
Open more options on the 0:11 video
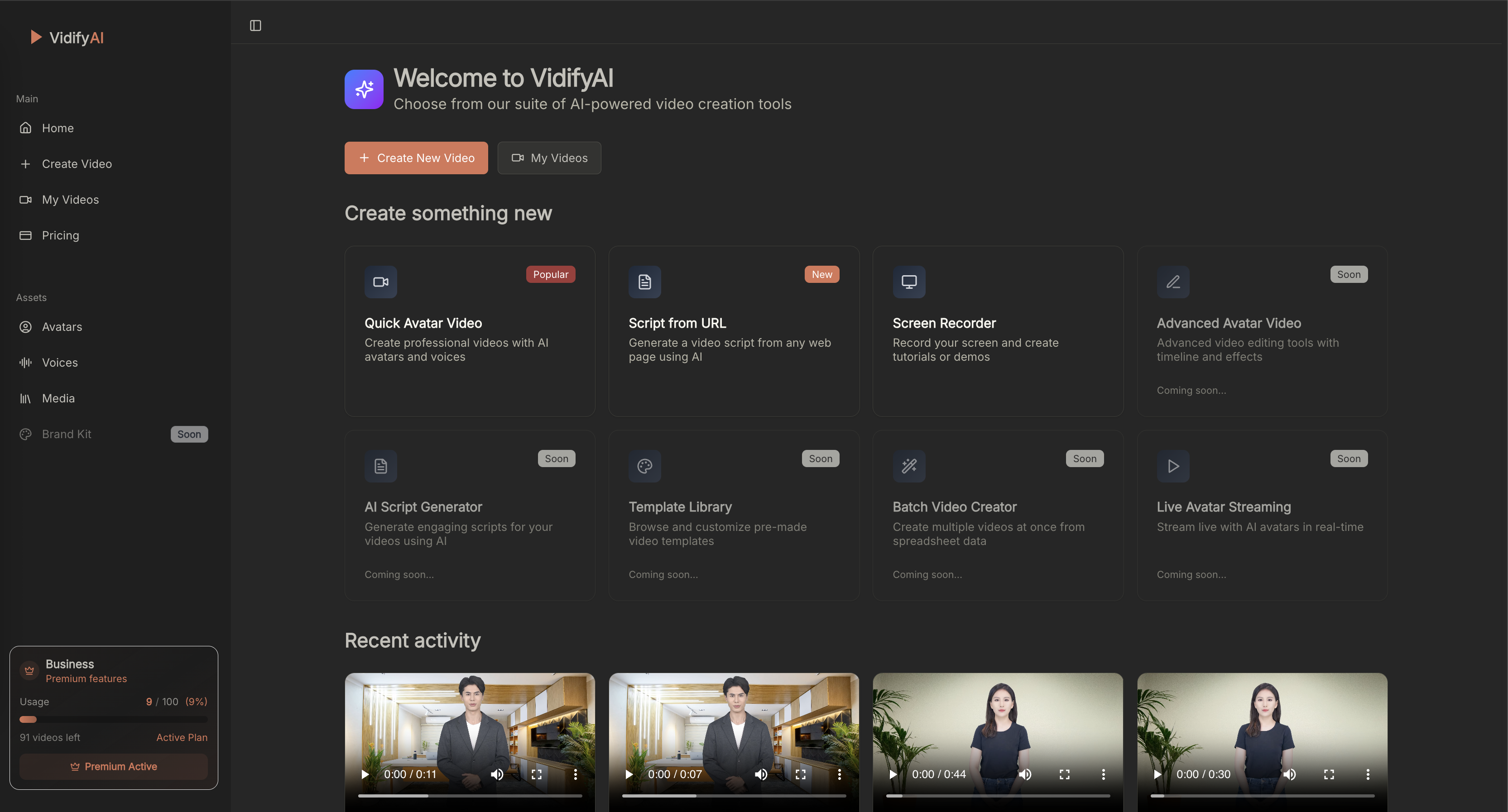tap(576, 774)
